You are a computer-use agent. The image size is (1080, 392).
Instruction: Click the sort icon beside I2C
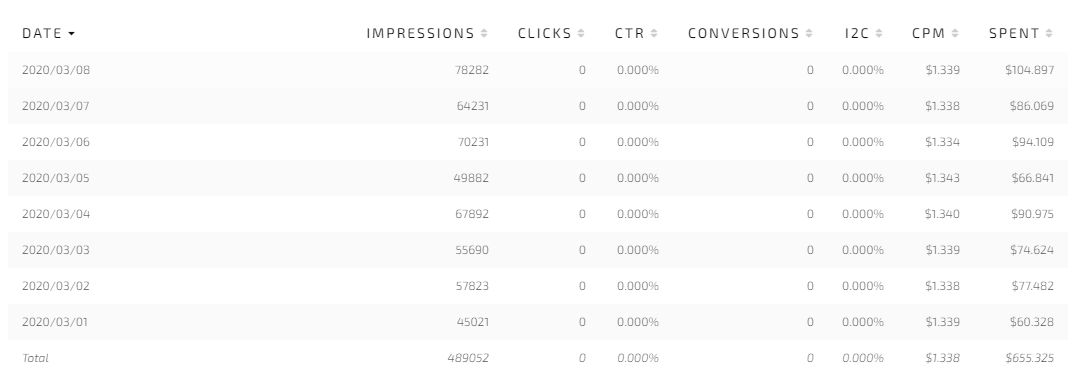[880, 33]
